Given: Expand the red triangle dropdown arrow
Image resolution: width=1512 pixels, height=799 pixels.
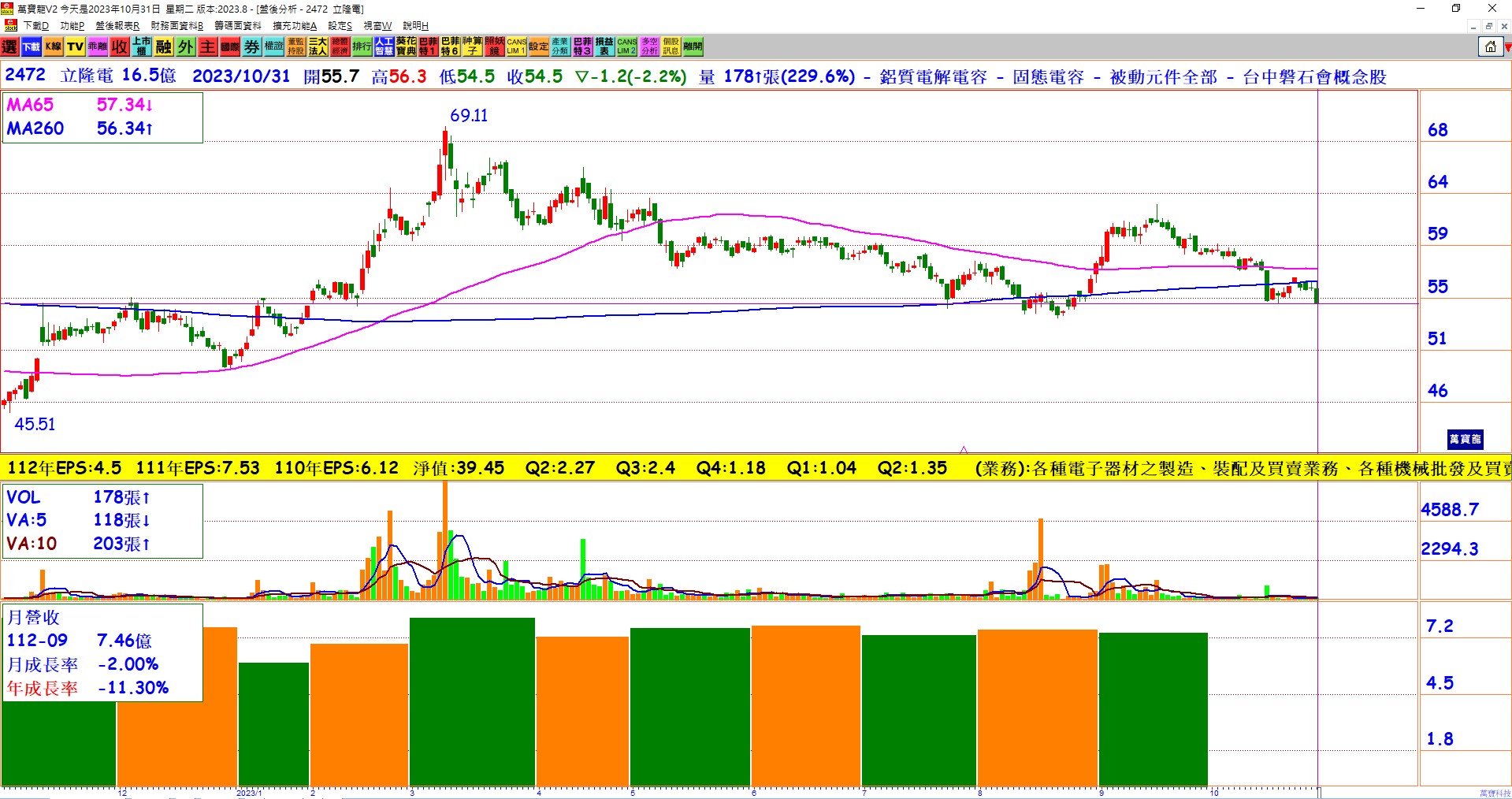Looking at the screenshot, I should 1507,48.
